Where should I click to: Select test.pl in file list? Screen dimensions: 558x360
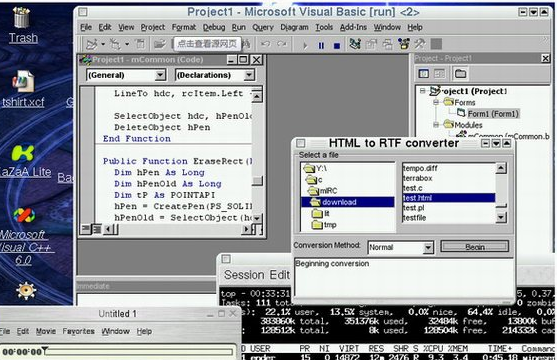point(413,208)
